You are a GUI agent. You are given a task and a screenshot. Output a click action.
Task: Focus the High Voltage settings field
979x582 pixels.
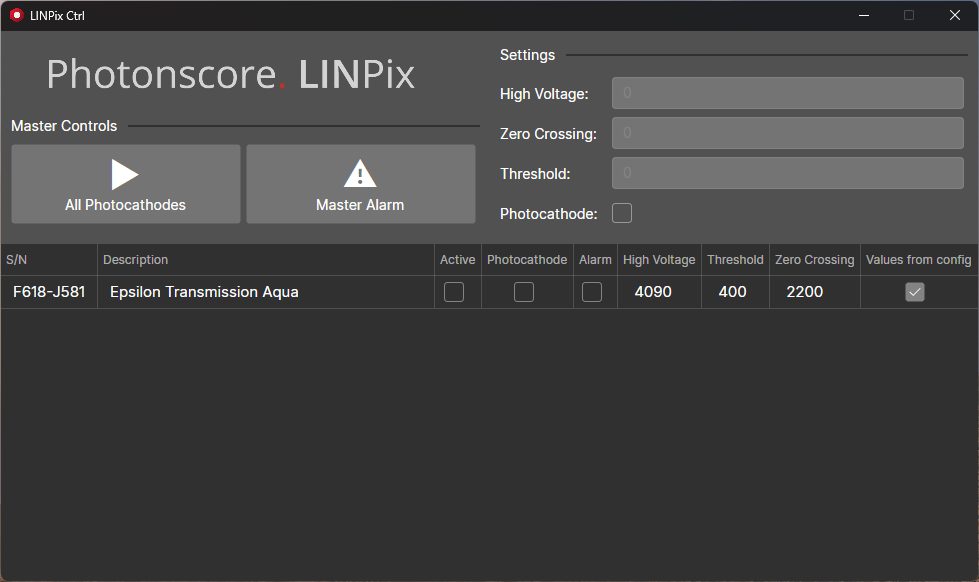click(787, 93)
